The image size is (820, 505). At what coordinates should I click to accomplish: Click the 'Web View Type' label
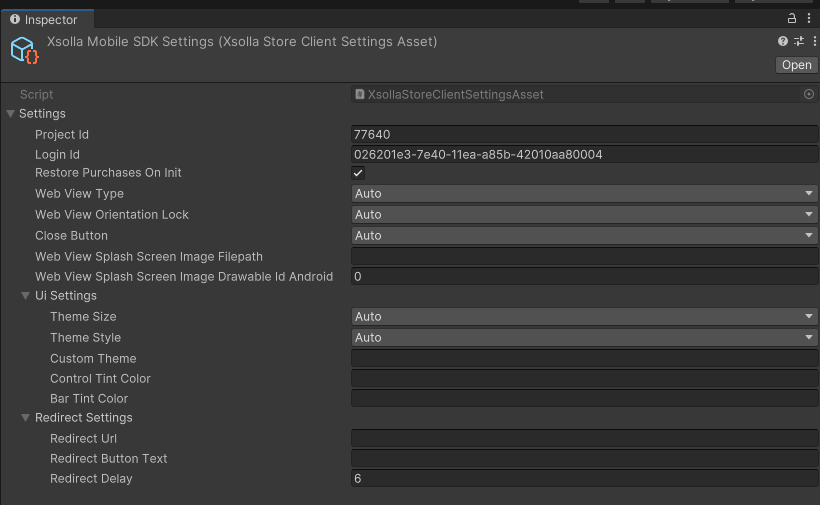(x=79, y=193)
